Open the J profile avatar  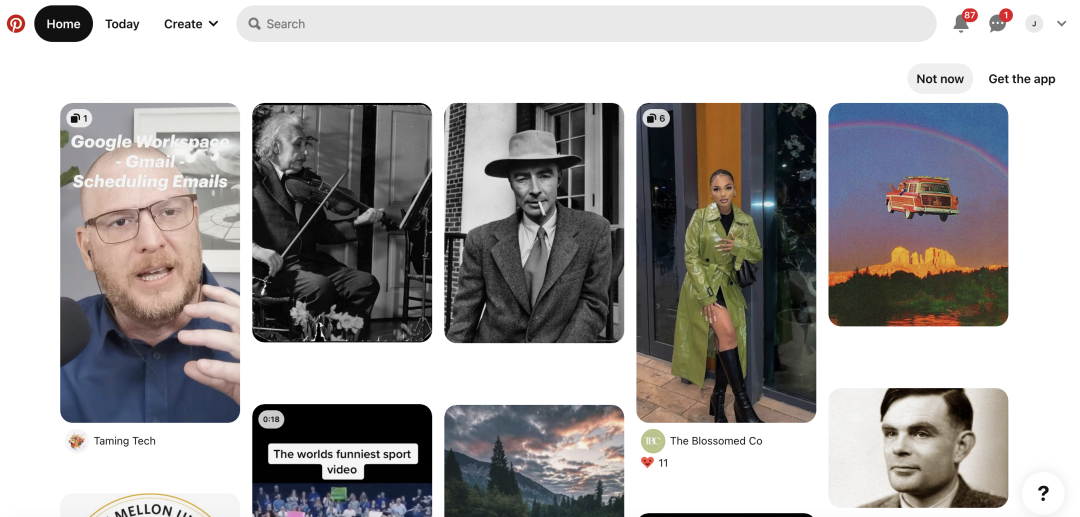pyautogui.click(x=1034, y=23)
